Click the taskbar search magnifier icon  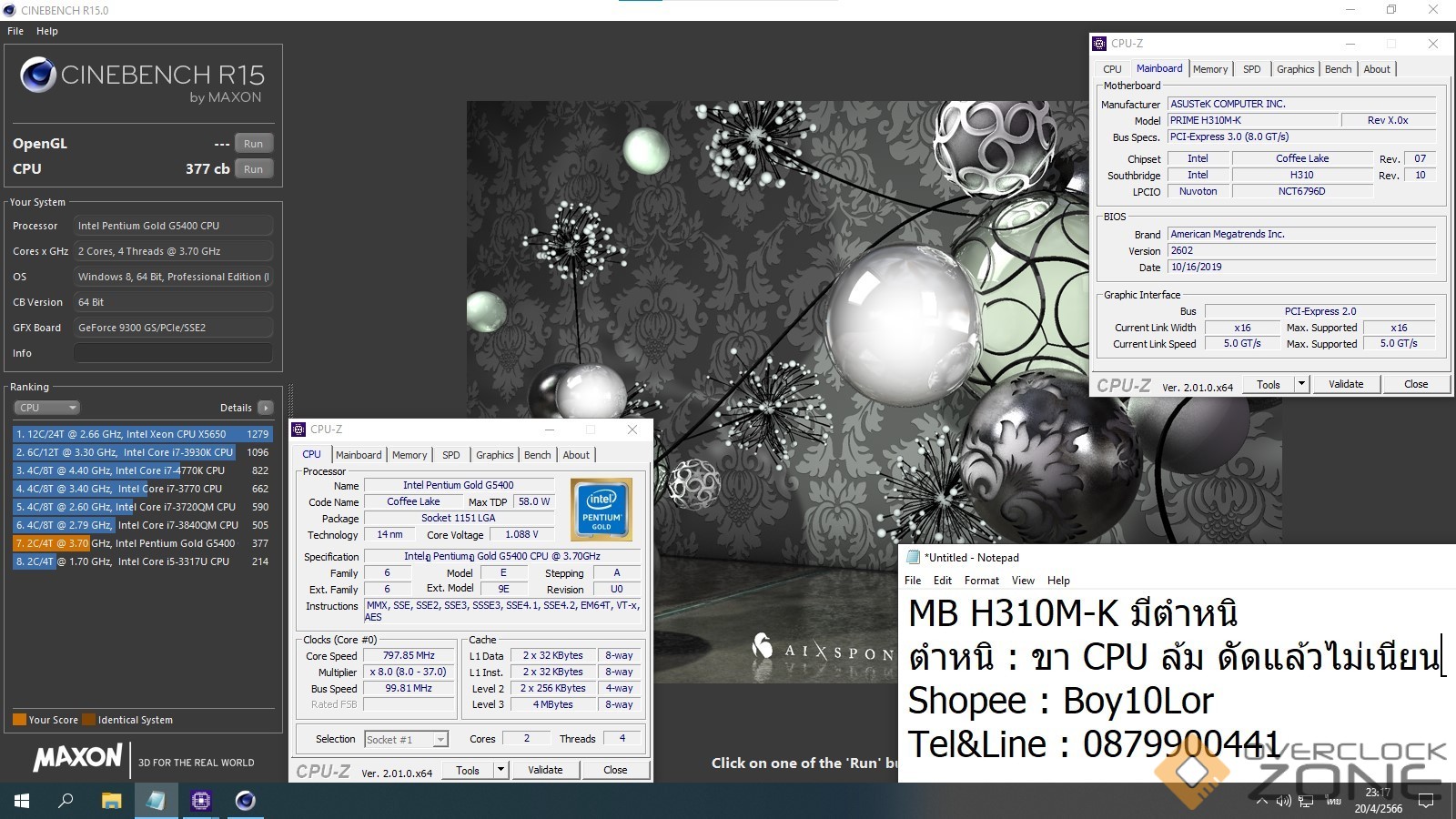tap(66, 801)
